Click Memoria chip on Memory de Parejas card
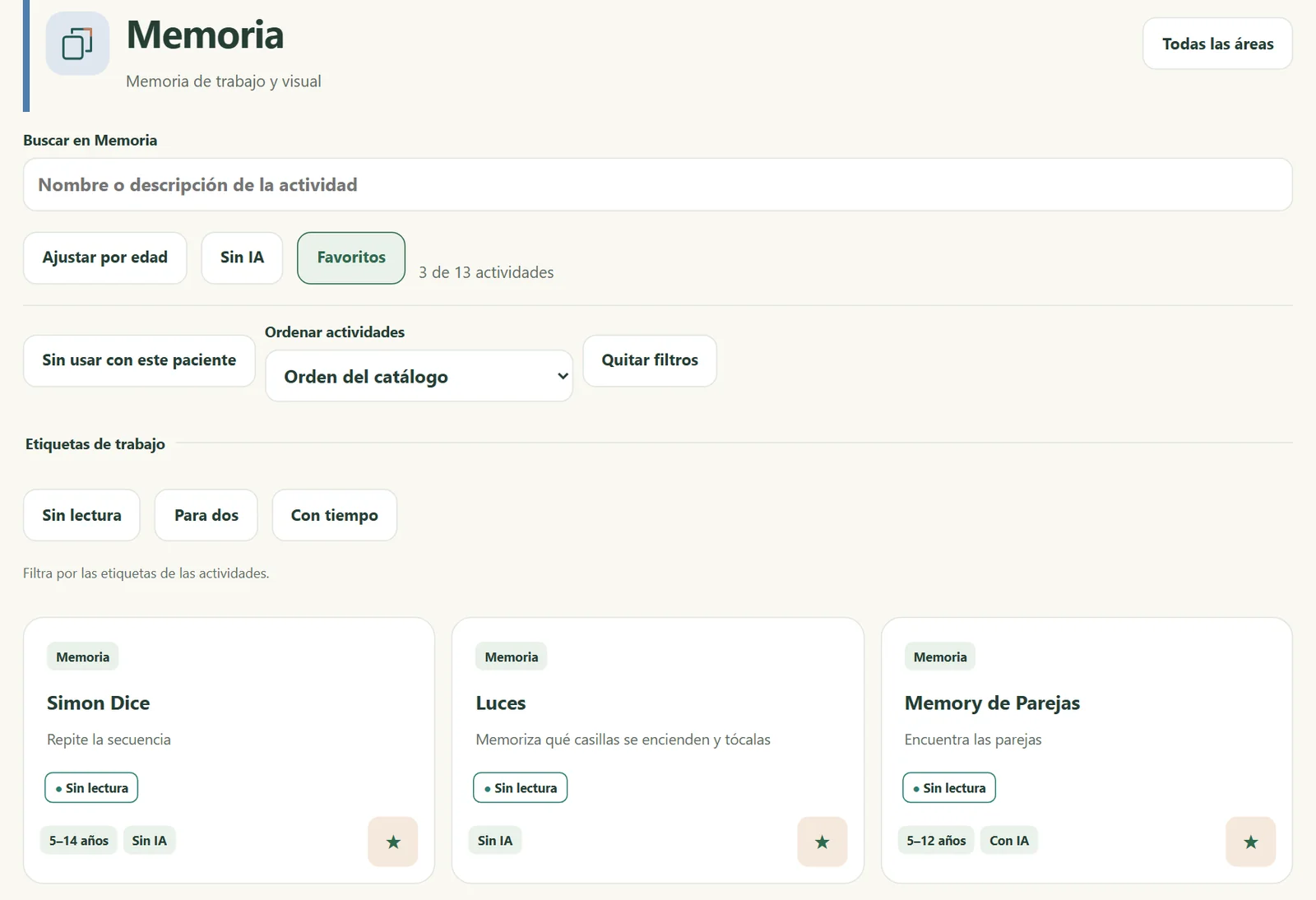Viewport: 1316px width, 900px height. pyautogui.click(x=940, y=656)
